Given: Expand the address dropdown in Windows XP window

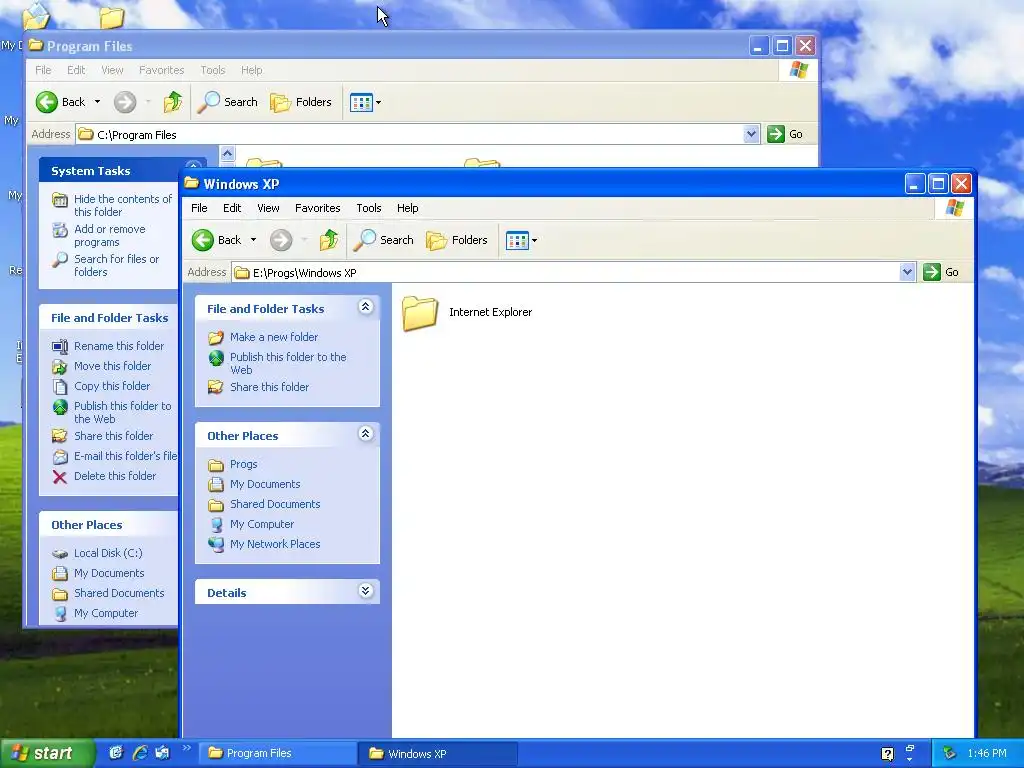Looking at the screenshot, I should click(x=907, y=272).
